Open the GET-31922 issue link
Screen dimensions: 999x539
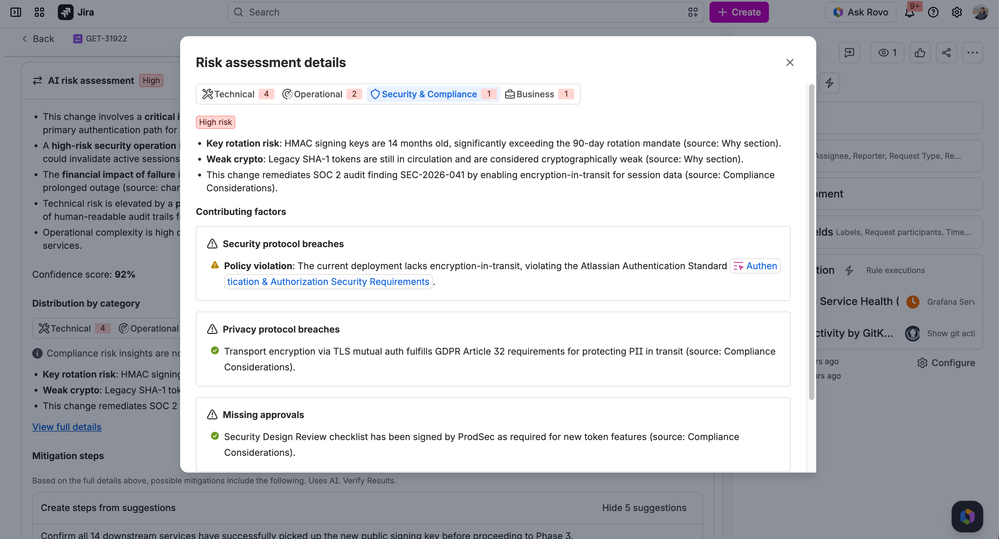click(106, 39)
